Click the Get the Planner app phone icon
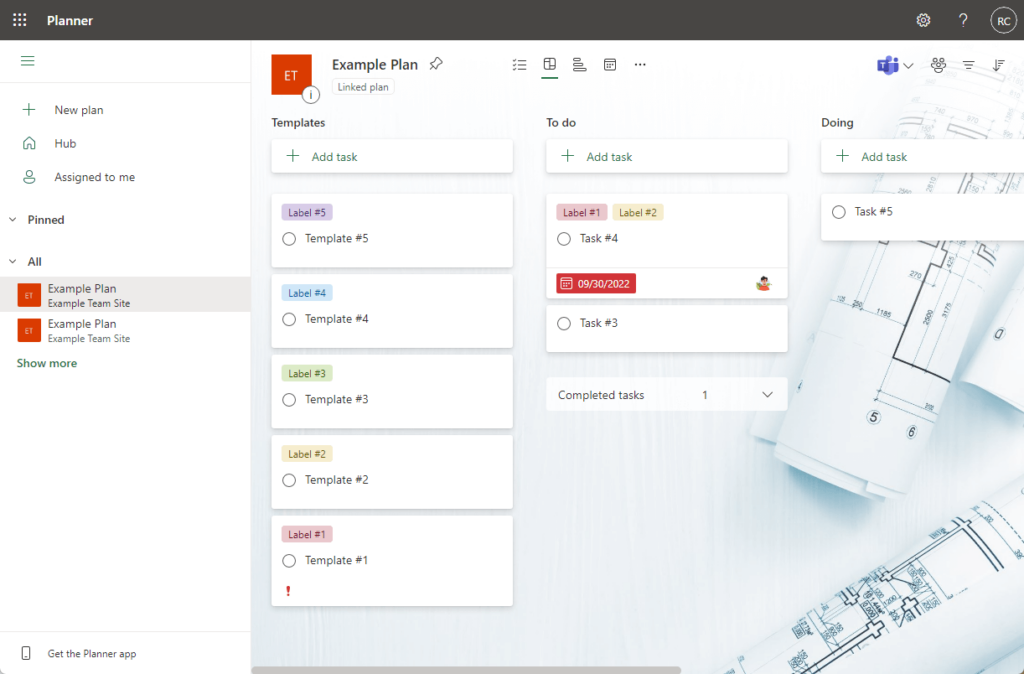Image resolution: width=1024 pixels, height=674 pixels. [26, 653]
